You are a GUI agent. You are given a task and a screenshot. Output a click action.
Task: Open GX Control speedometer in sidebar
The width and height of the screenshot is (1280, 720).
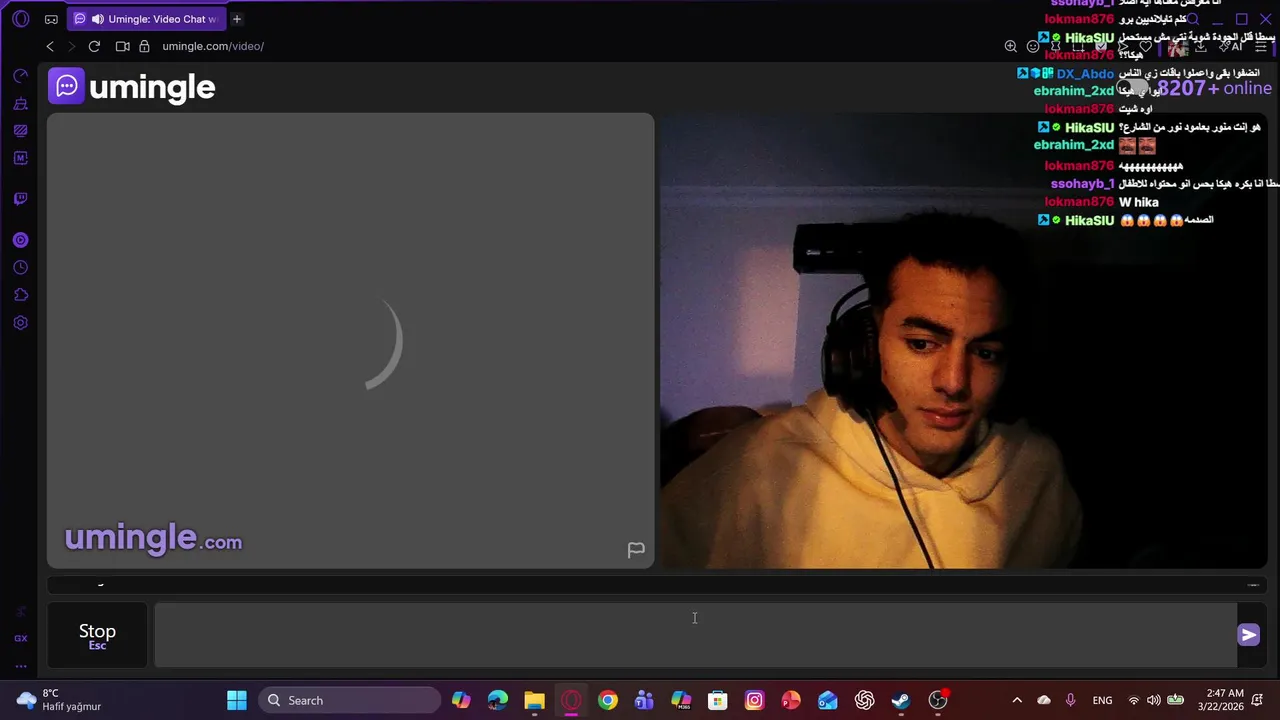[20, 76]
